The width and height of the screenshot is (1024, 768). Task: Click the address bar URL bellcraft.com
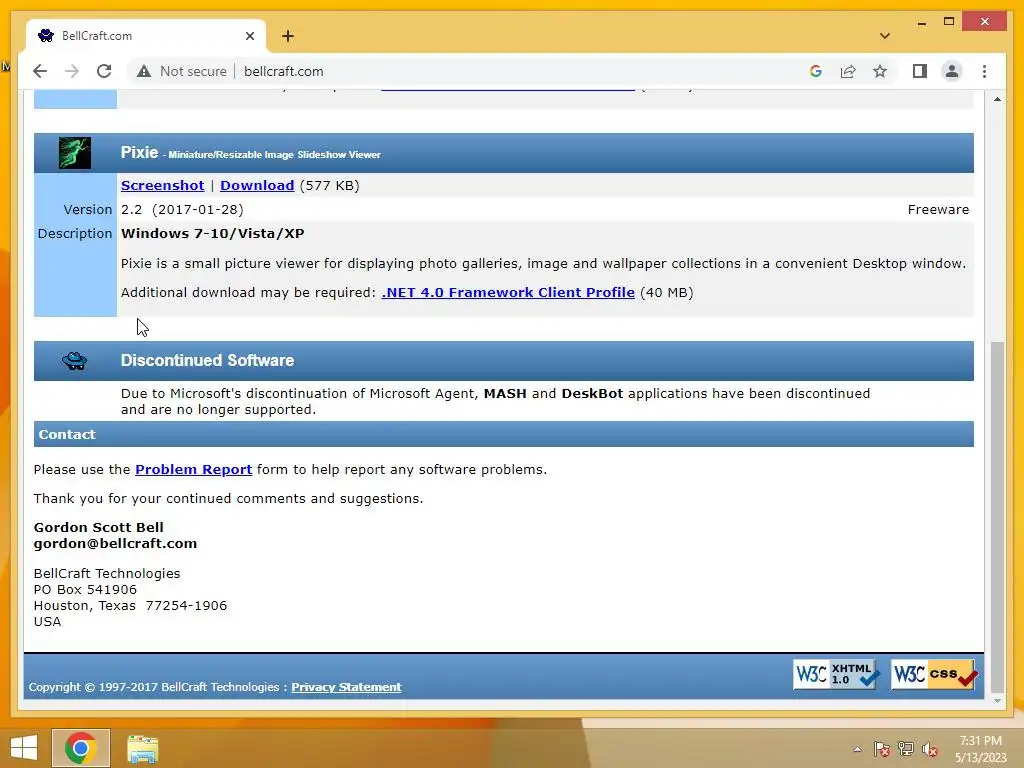(283, 71)
